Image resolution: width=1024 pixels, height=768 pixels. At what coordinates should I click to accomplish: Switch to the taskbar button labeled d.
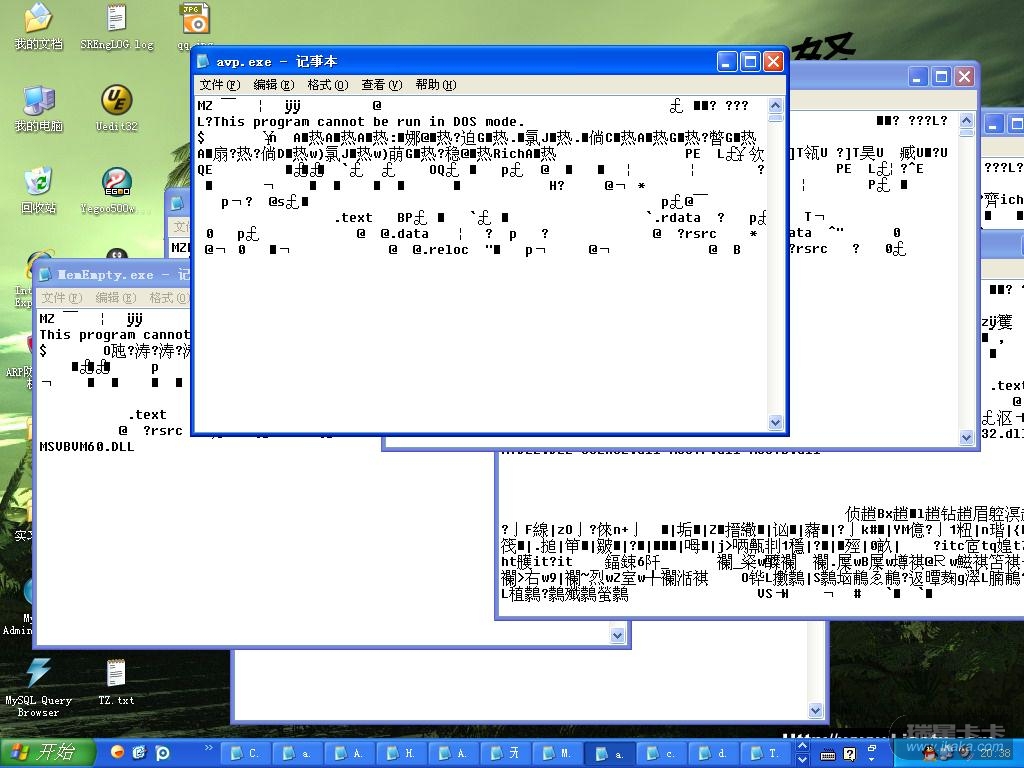(714, 753)
